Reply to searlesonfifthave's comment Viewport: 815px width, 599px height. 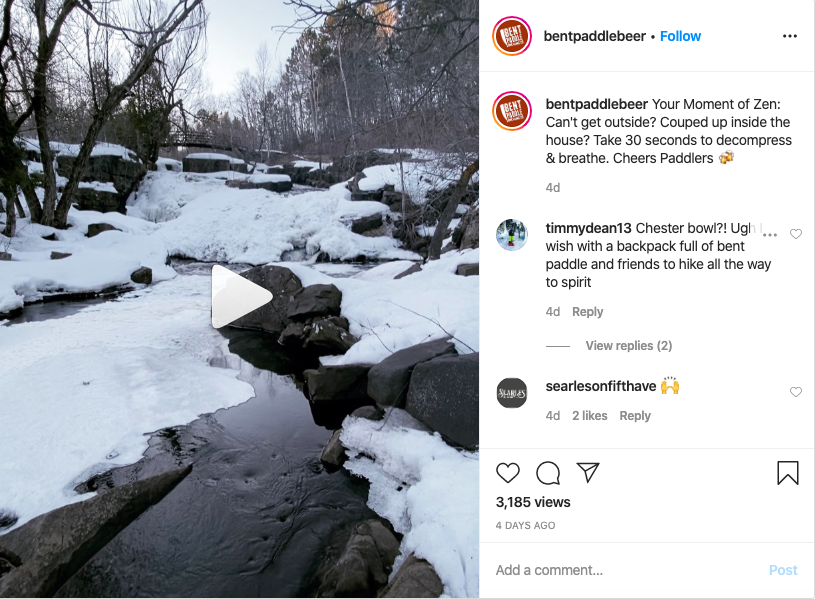click(635, 416)
